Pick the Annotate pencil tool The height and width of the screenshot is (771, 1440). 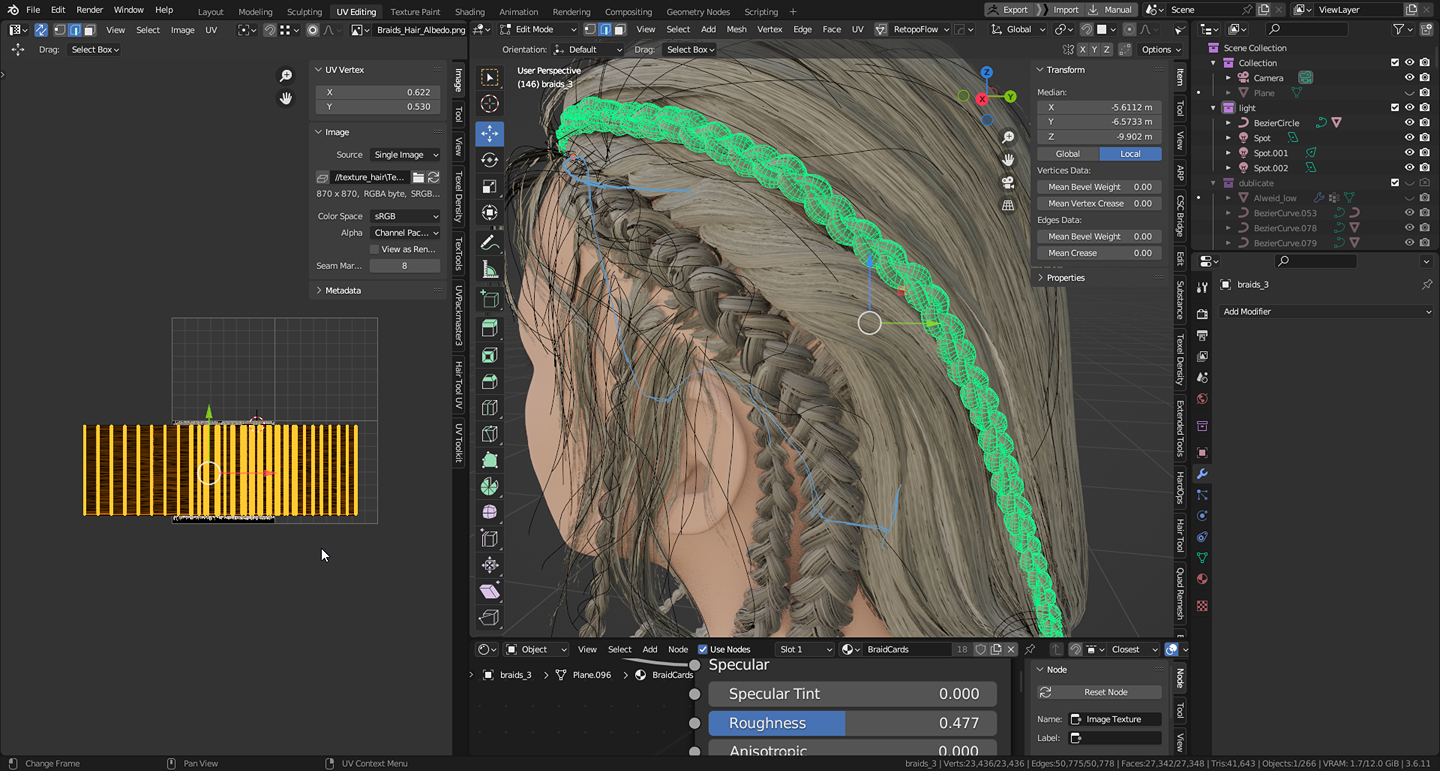[x=490, y=243]
